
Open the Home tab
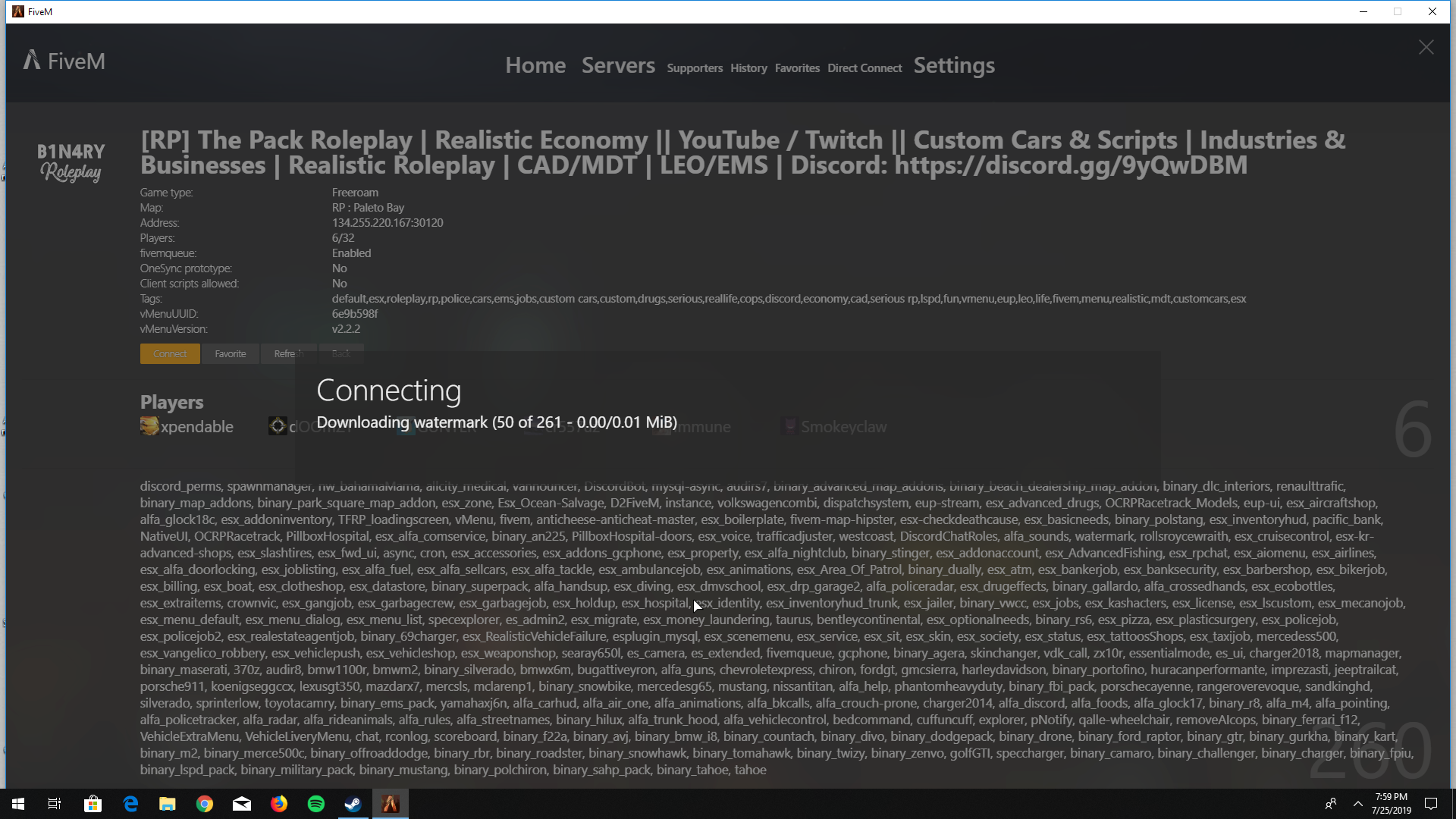click(x=535, y=65)
